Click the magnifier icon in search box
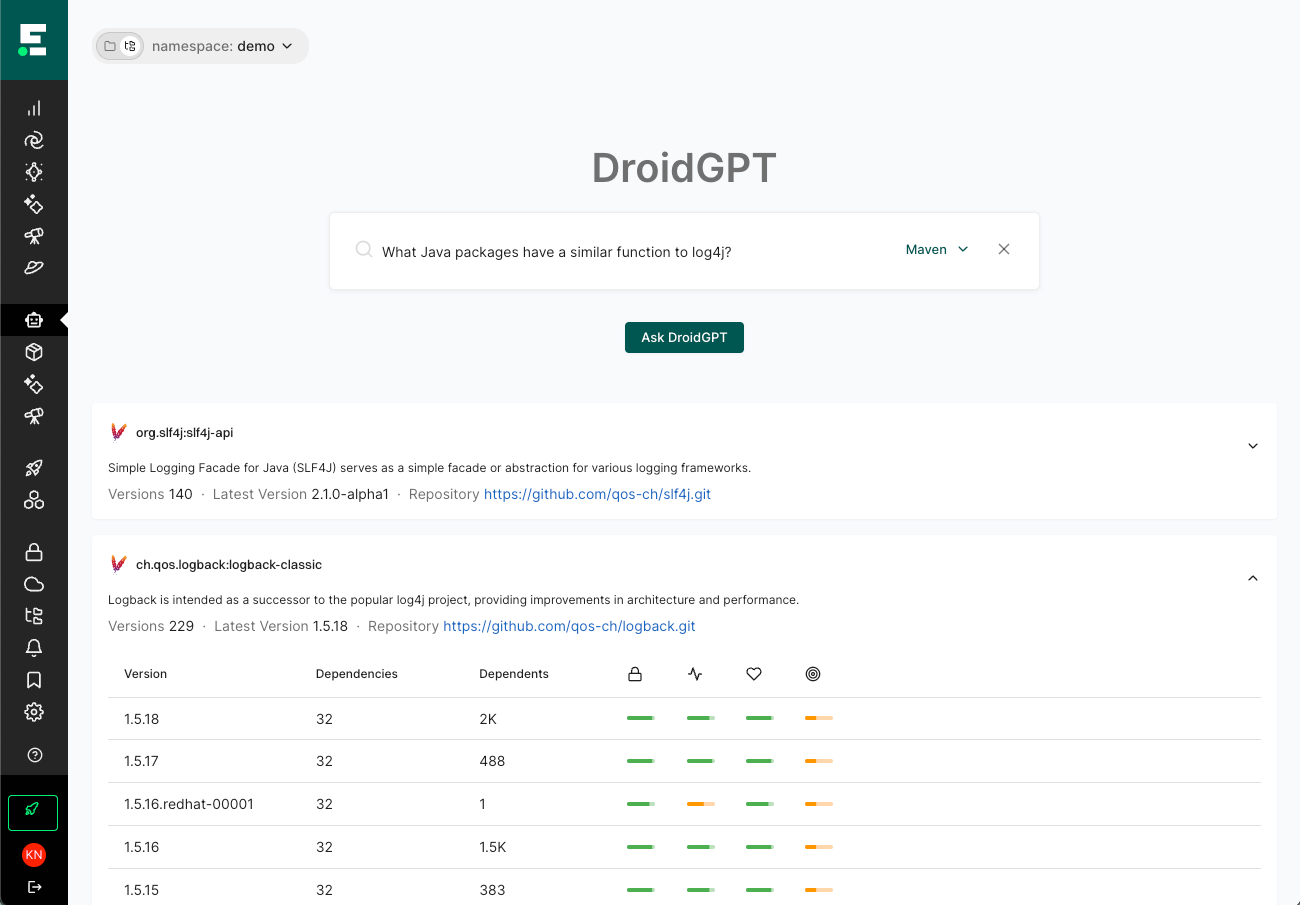This screenshot has height=905, width=1300. click(x=364, y=250)
